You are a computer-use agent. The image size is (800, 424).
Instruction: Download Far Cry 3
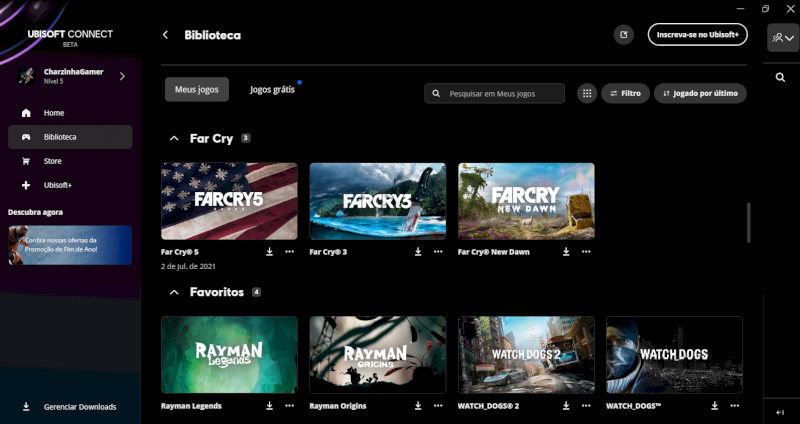[x=418, y=252]
